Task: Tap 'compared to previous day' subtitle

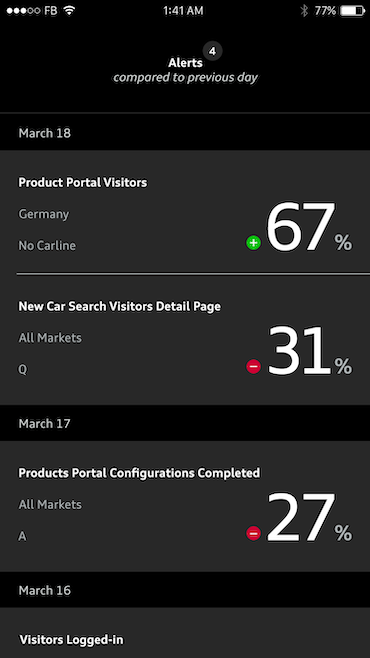Action: click(x=185, y=78)
